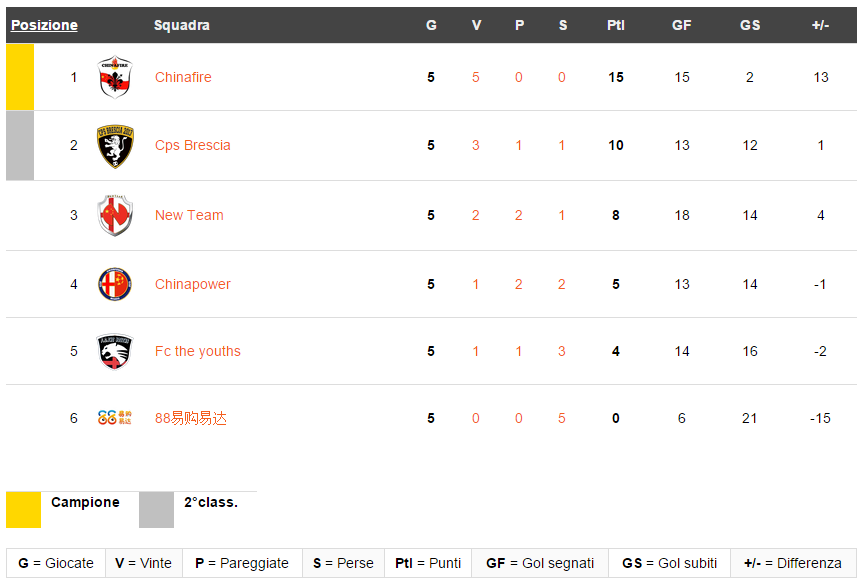
Task: Click the Ptl column header
Action: [615, 25]
